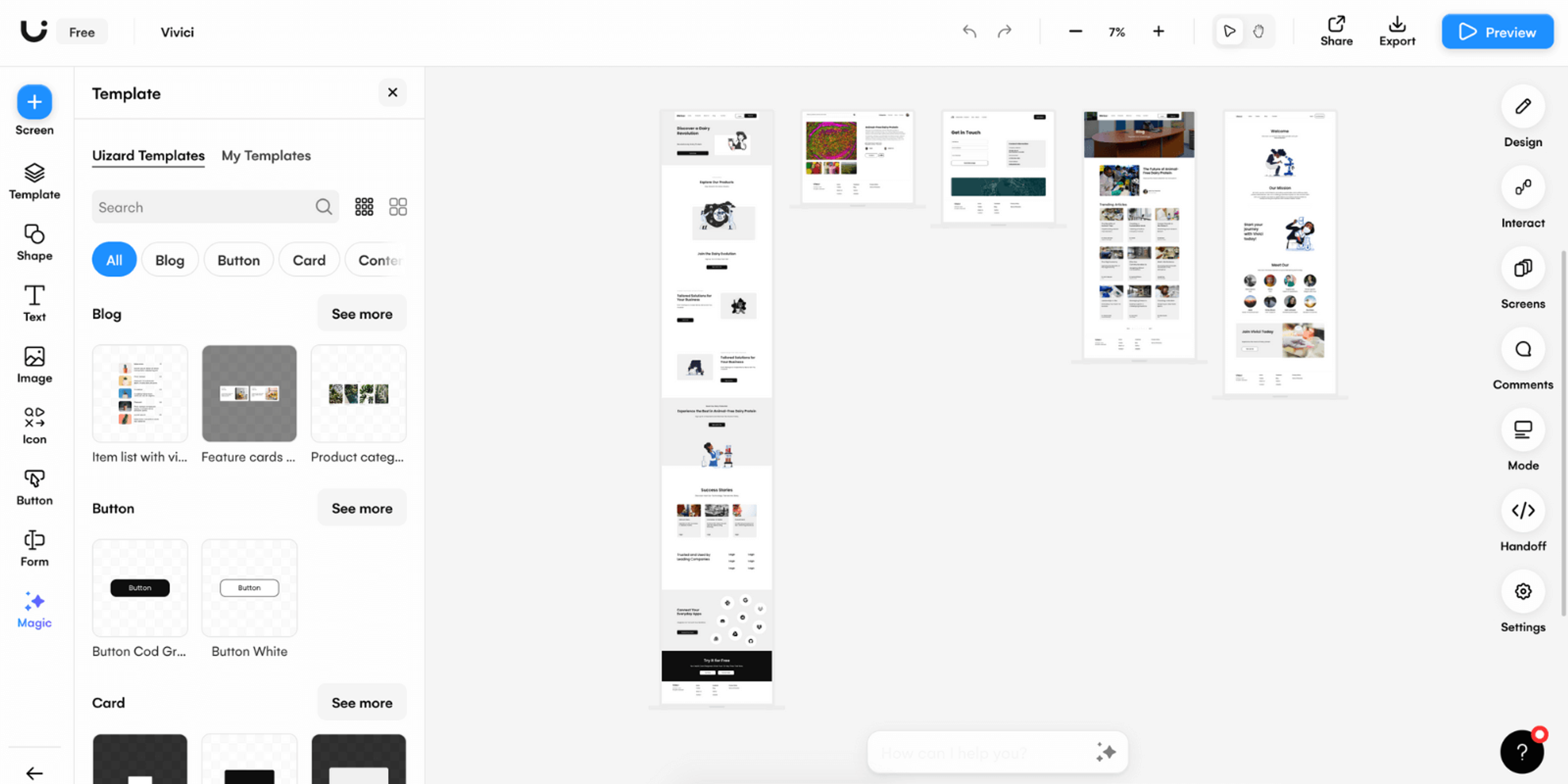Select the long landing page screen

(x=717, y=408)
